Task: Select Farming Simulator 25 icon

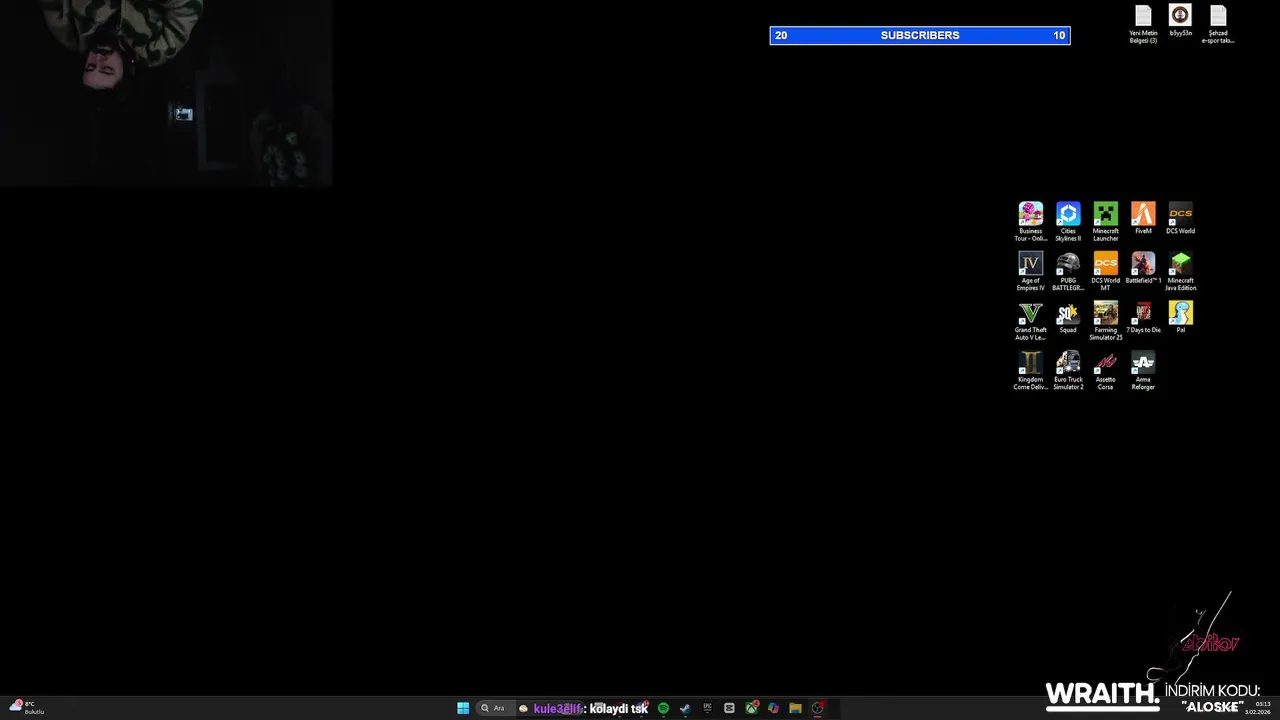Action: (x=1105, y=321)
